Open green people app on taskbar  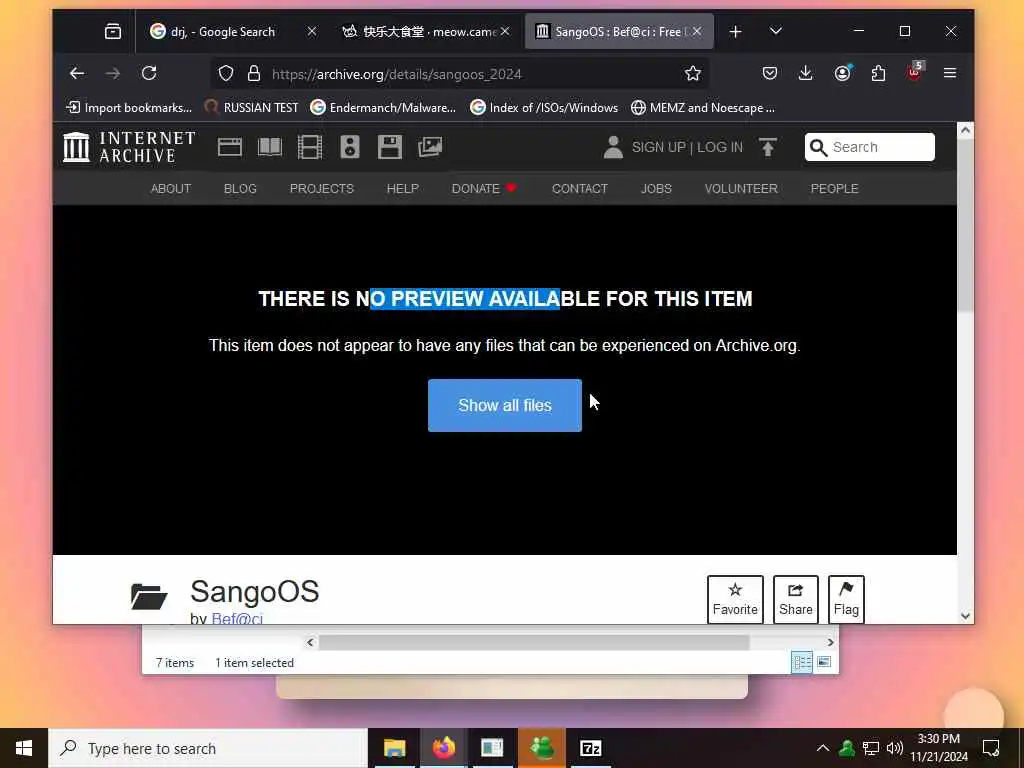541,748
